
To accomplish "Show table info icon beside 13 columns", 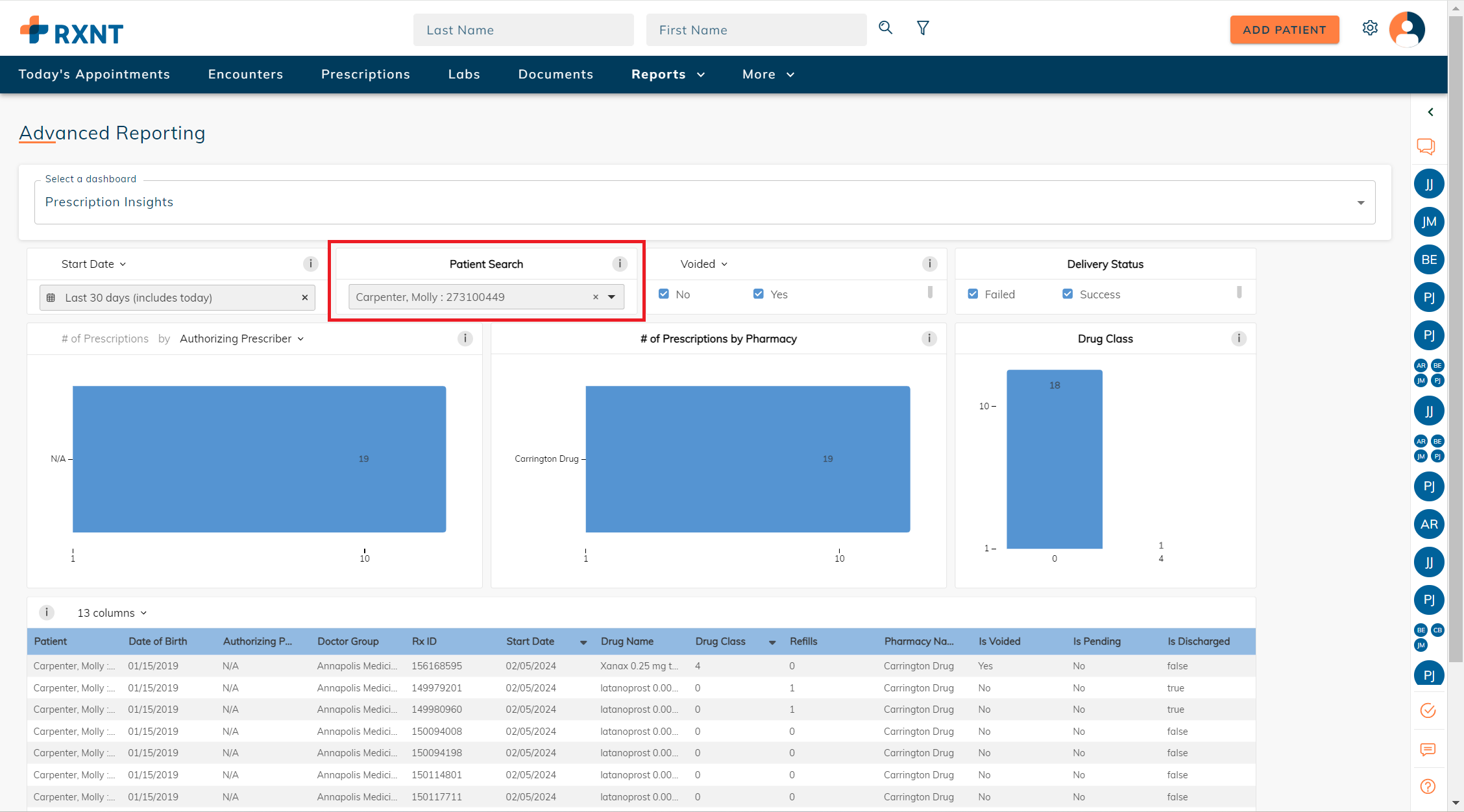I will click(47, 612).
